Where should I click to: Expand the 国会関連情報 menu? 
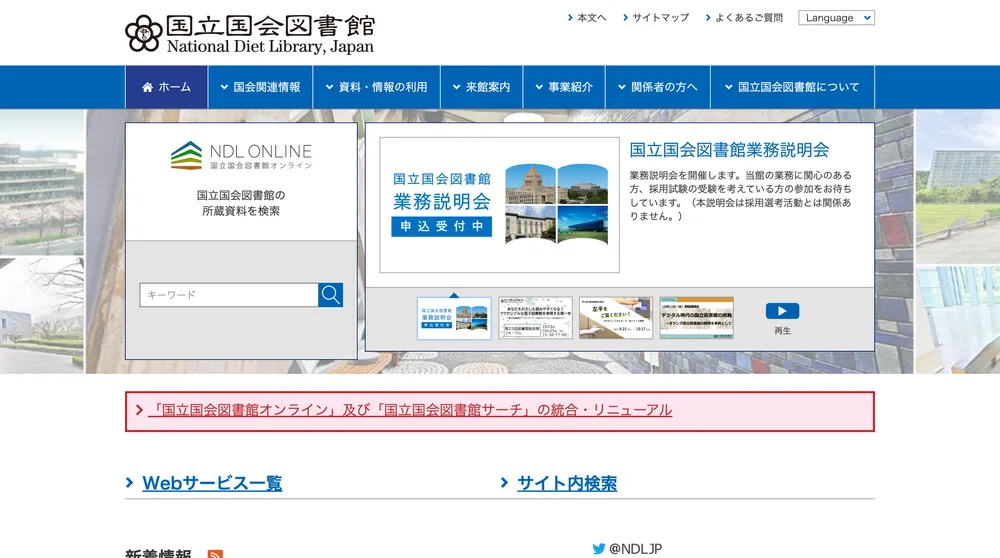point(260,87)
